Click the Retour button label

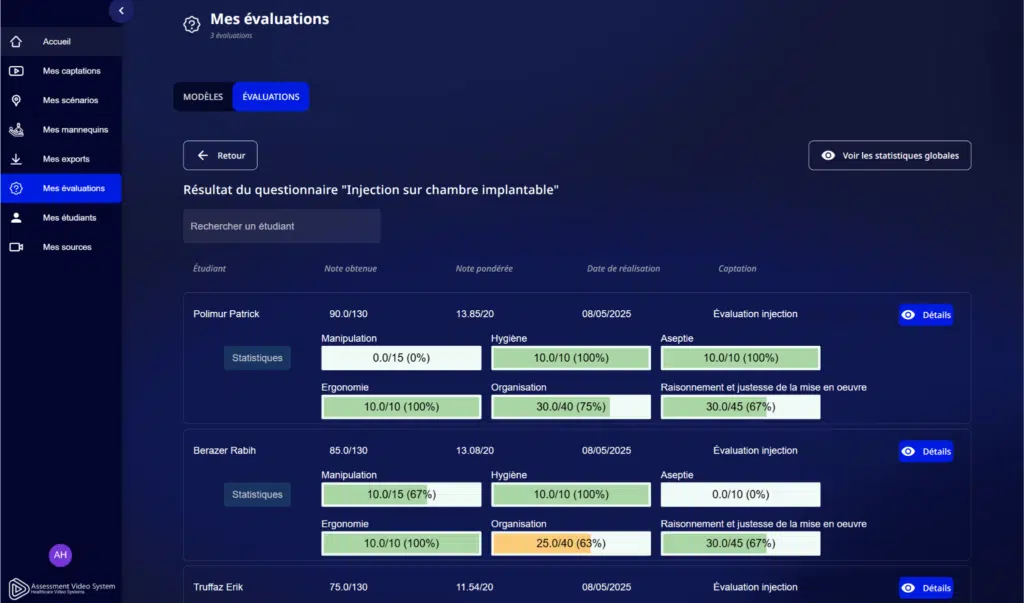231,155
